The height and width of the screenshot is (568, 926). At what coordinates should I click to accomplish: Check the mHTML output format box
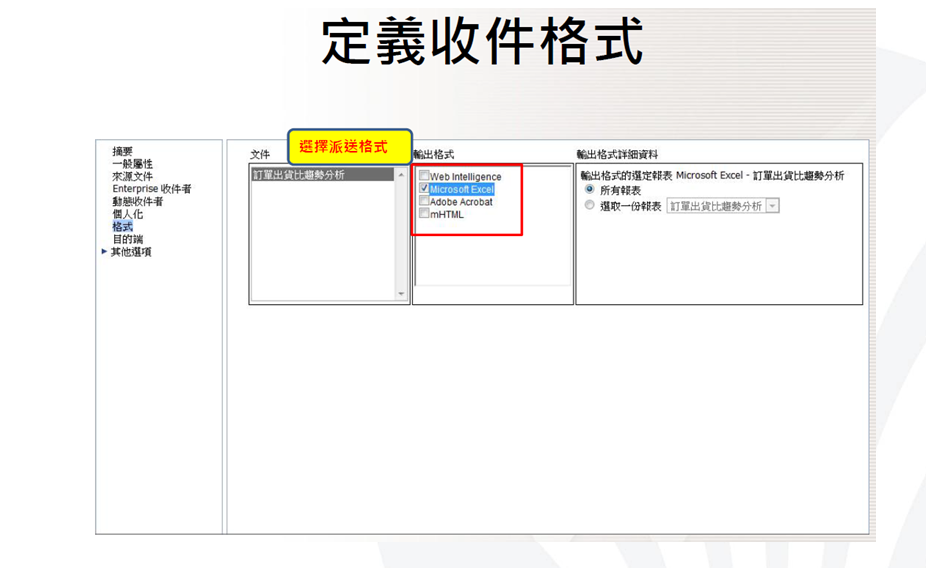(425, 214)
